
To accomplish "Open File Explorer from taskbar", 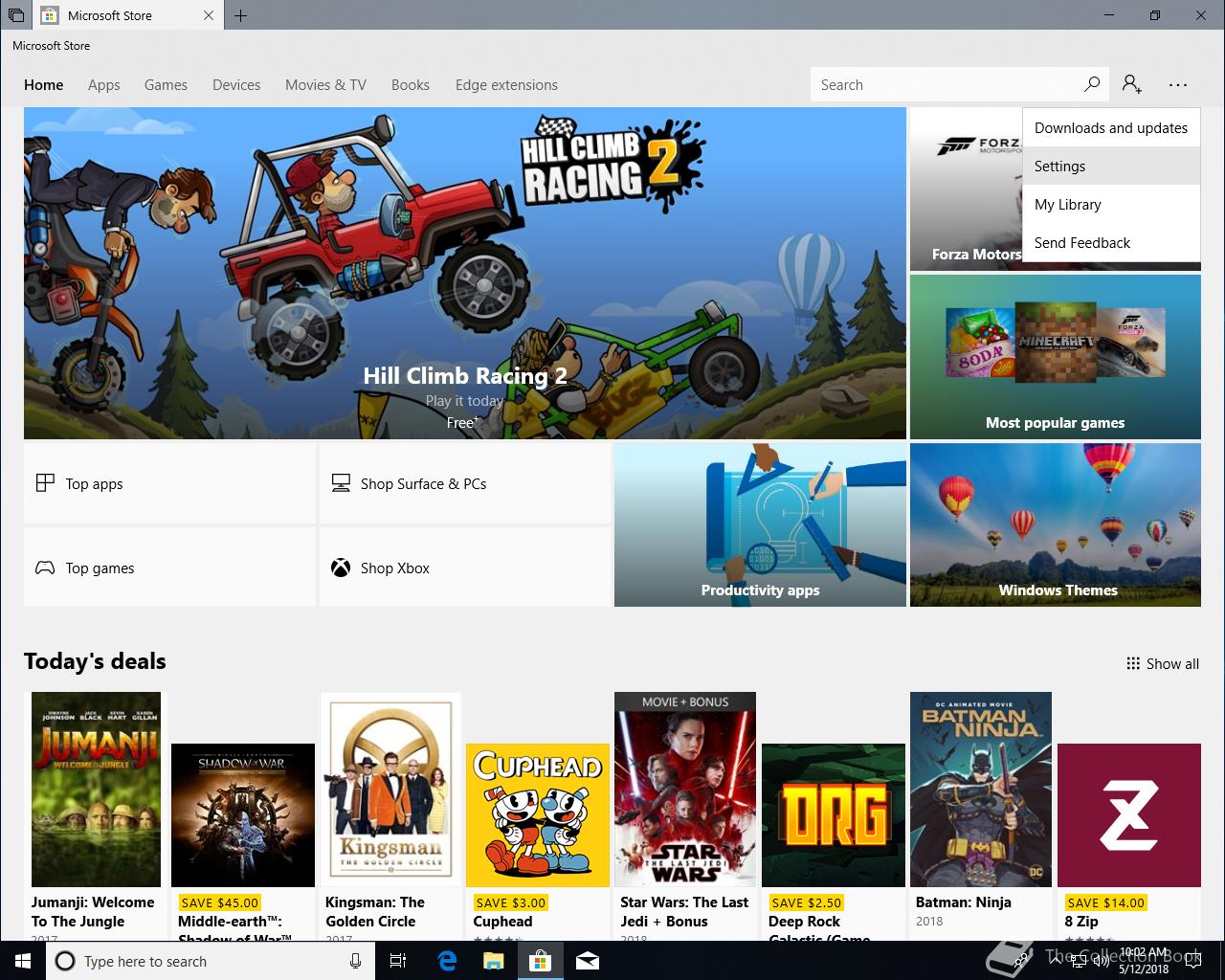I will pos(493,961).
